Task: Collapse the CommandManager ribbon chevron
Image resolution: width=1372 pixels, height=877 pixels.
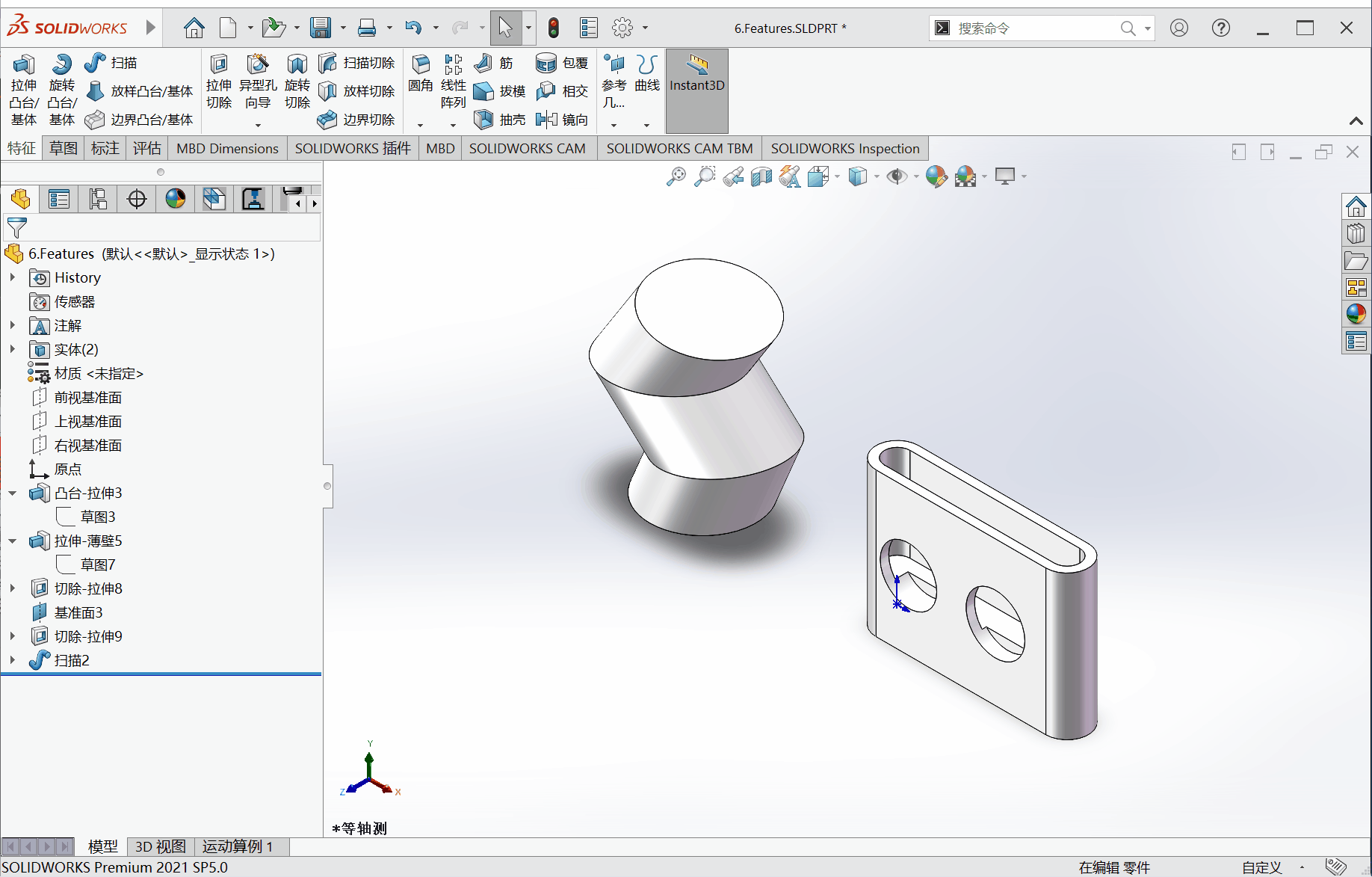Action: (1356, 120)
